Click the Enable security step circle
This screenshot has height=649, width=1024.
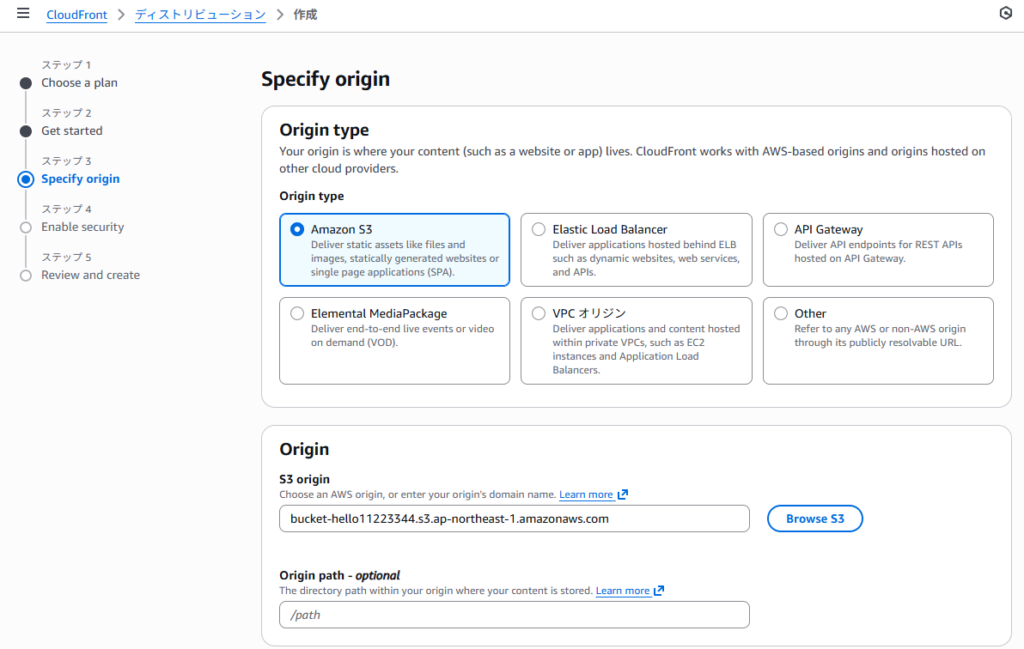(26, 227)
